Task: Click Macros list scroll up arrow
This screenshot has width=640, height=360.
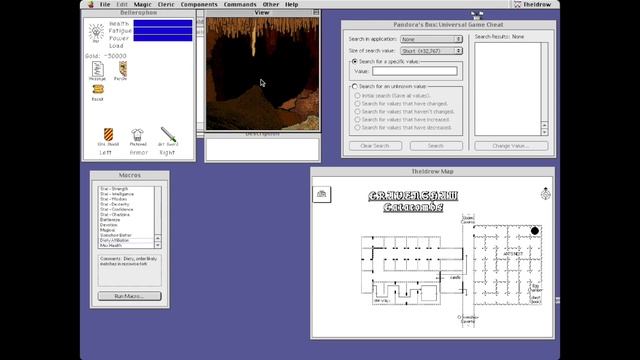Action: tap(158, 238)
